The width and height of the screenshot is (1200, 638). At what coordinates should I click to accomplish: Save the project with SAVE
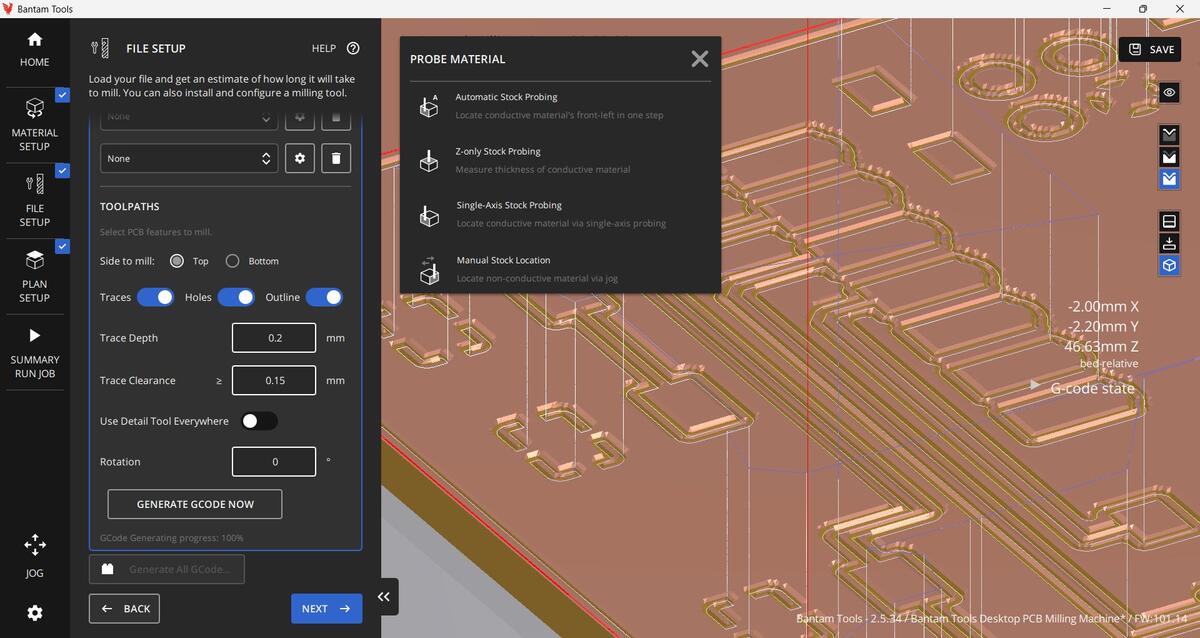tap(1150, 49)
